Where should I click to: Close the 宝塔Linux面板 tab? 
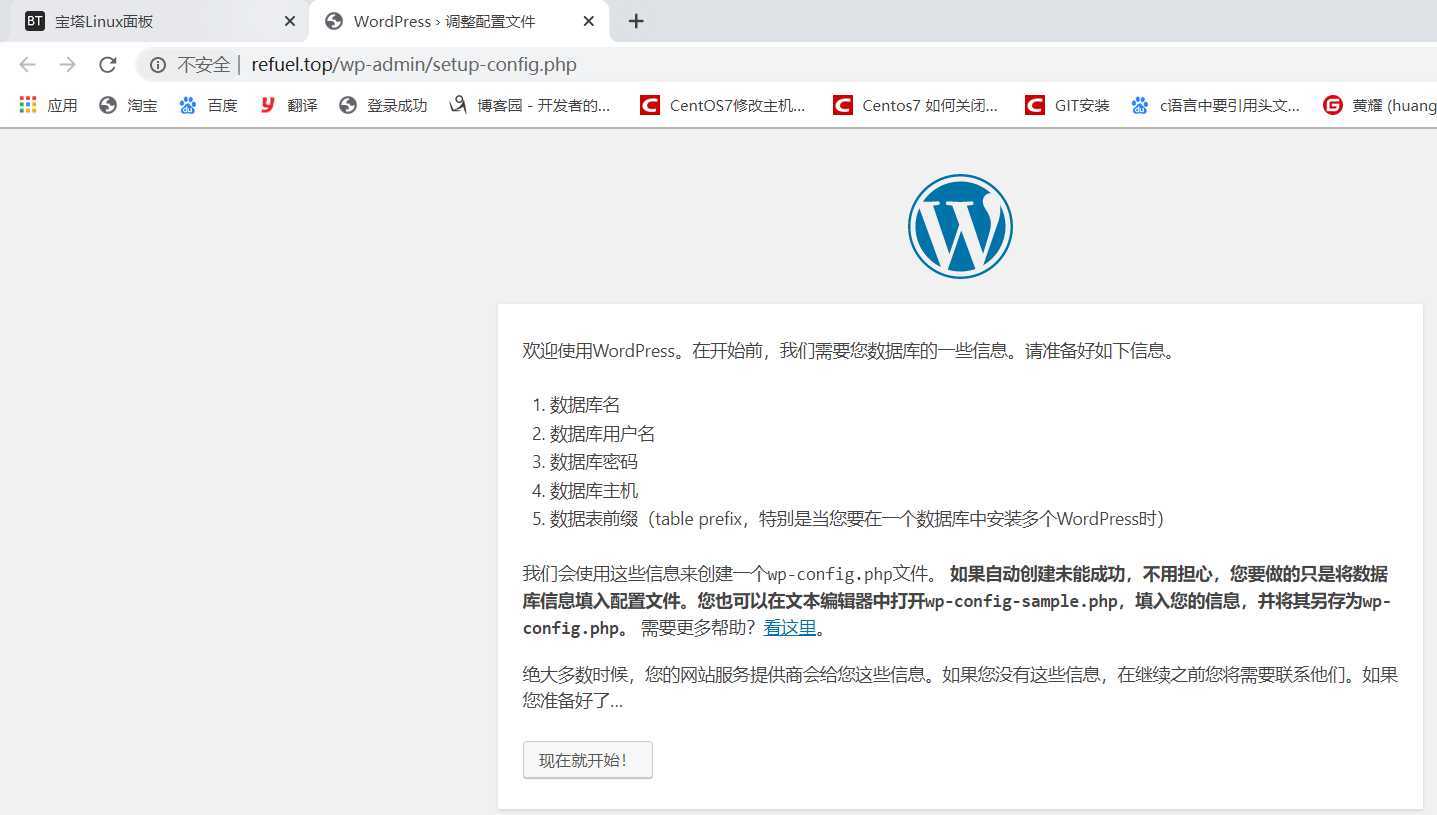tap(290, 21)
